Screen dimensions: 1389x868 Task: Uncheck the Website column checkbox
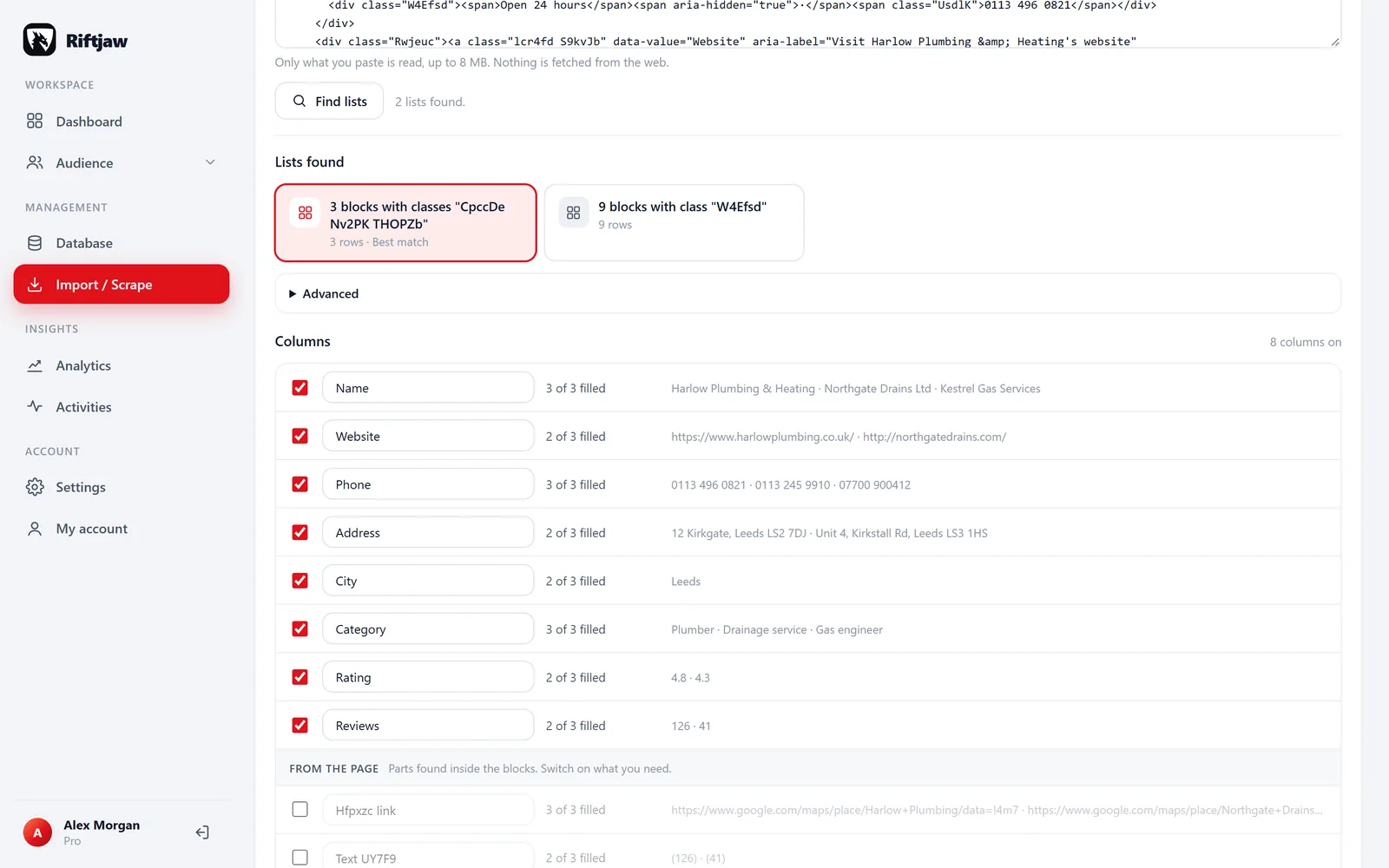click(x=300, y=436)
